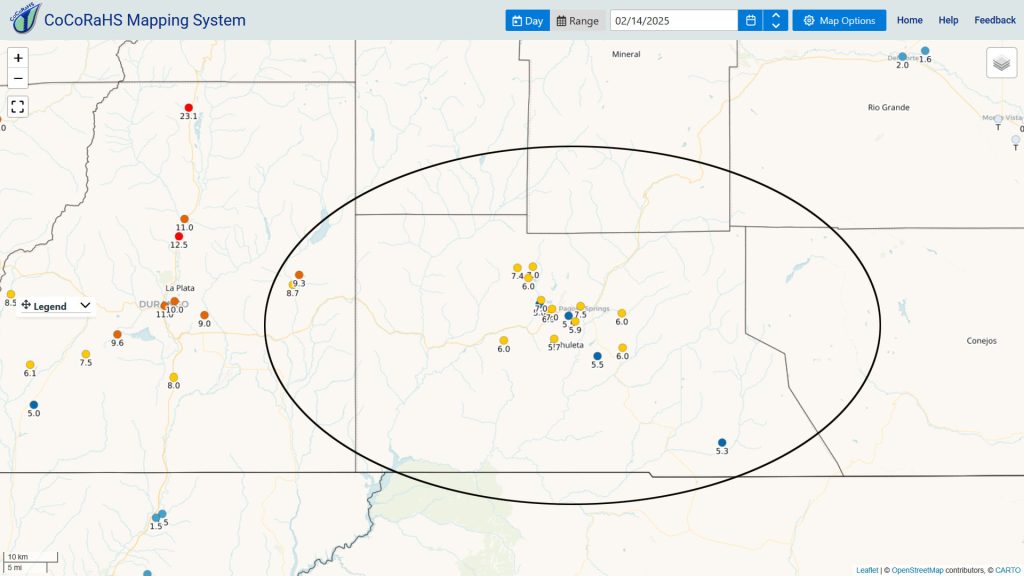Open the Feedback link
The height and width of the screenshot is (576, 1024).
995,20
